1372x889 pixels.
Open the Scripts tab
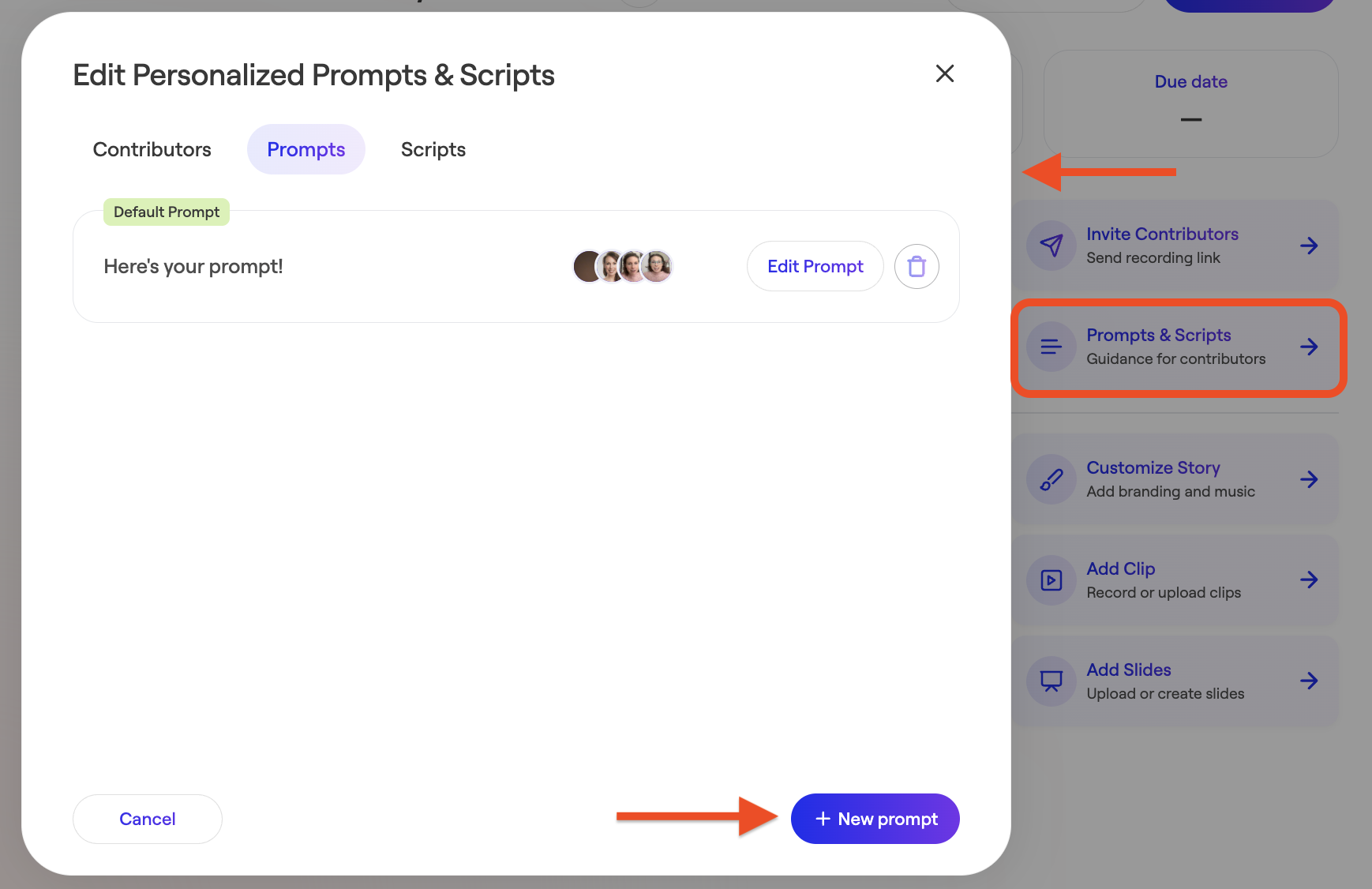[433, 149]
